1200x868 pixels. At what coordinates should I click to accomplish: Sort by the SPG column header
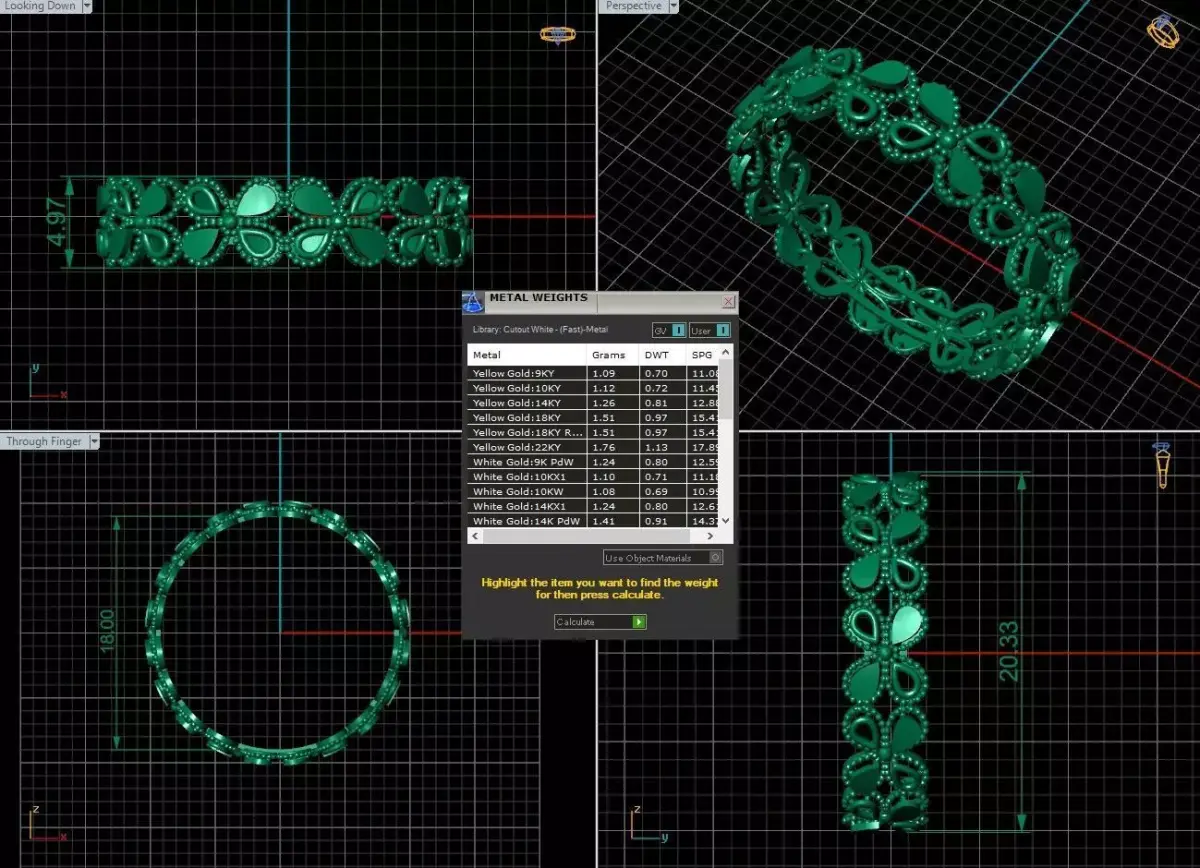click(x=702, y=354)
